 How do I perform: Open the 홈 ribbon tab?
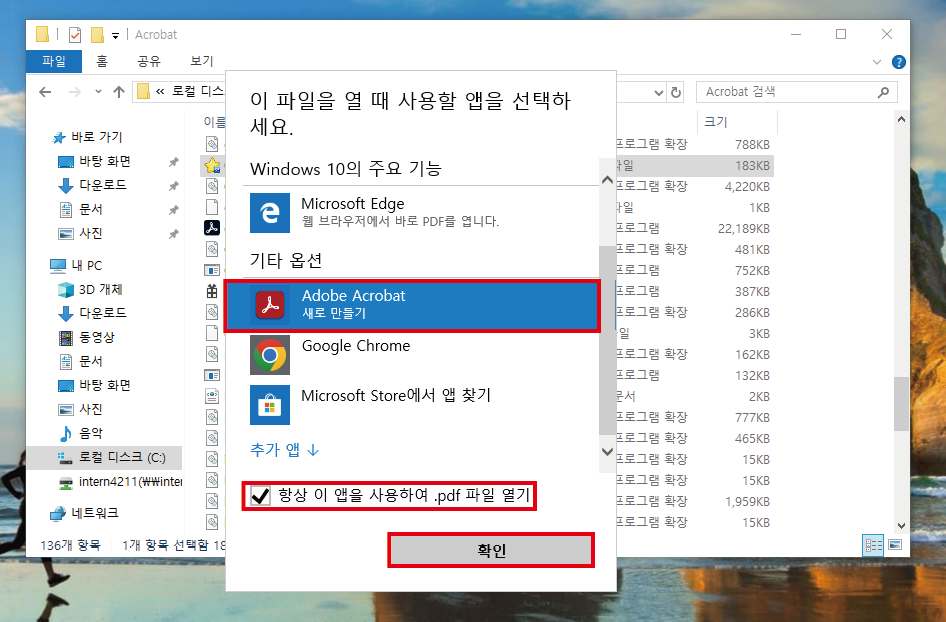coord(101,61)
